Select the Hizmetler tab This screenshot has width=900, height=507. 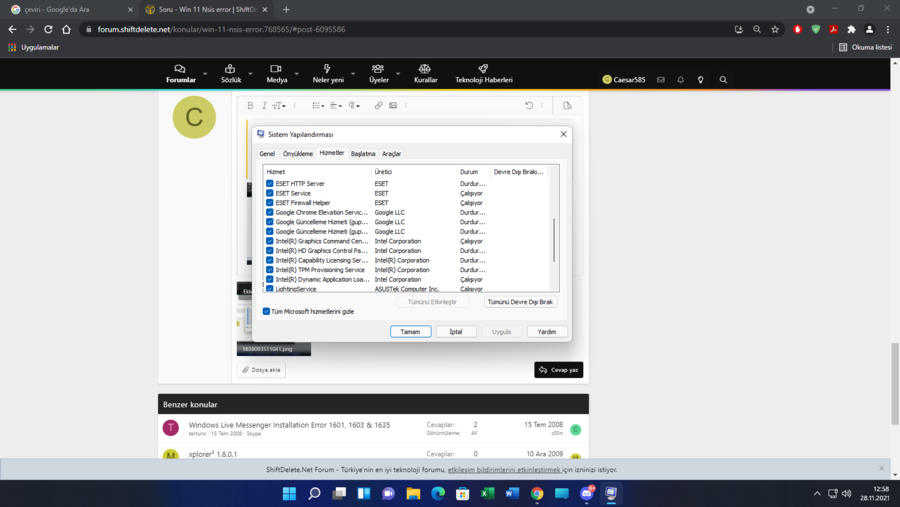point(332,153)
